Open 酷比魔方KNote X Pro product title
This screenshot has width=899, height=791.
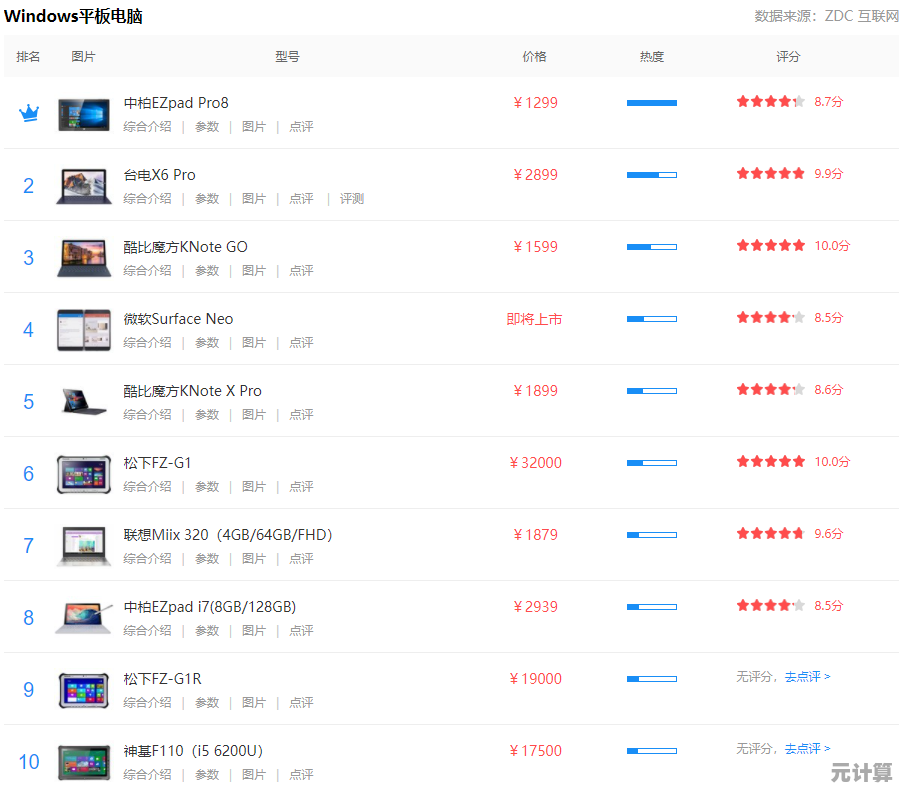pyautogui.click(x=192, y=391)
